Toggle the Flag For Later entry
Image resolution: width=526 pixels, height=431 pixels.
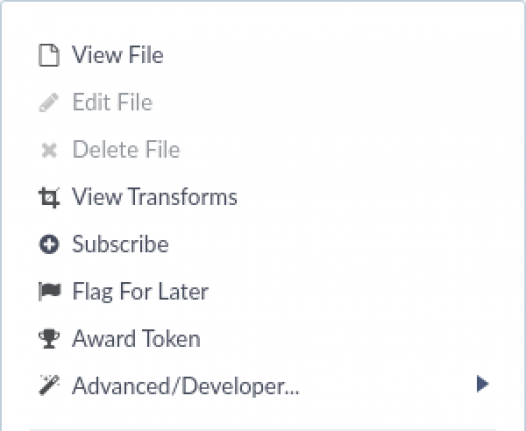(x=263, y=291)
